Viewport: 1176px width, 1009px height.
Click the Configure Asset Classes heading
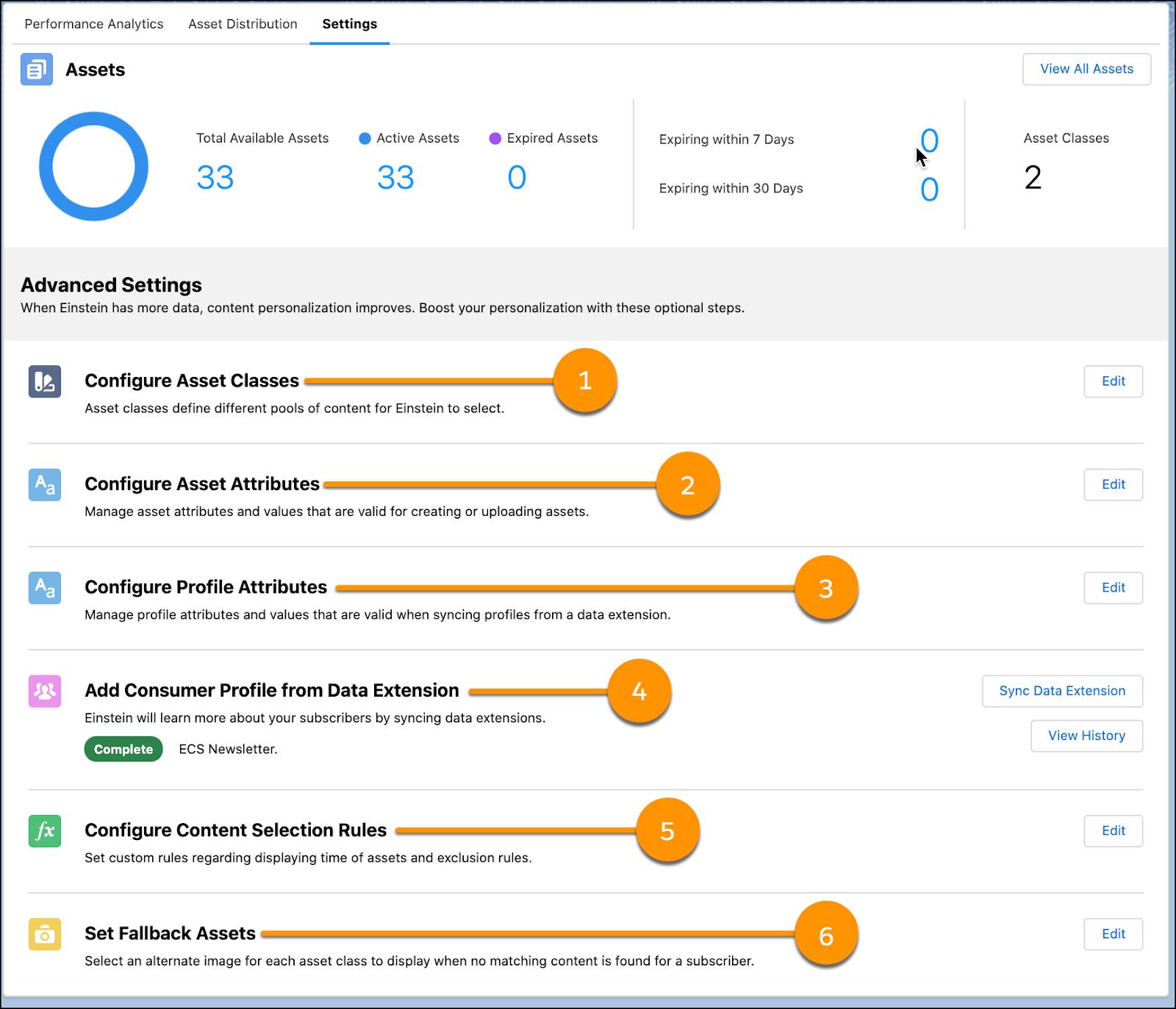click(x=192, y=381)
